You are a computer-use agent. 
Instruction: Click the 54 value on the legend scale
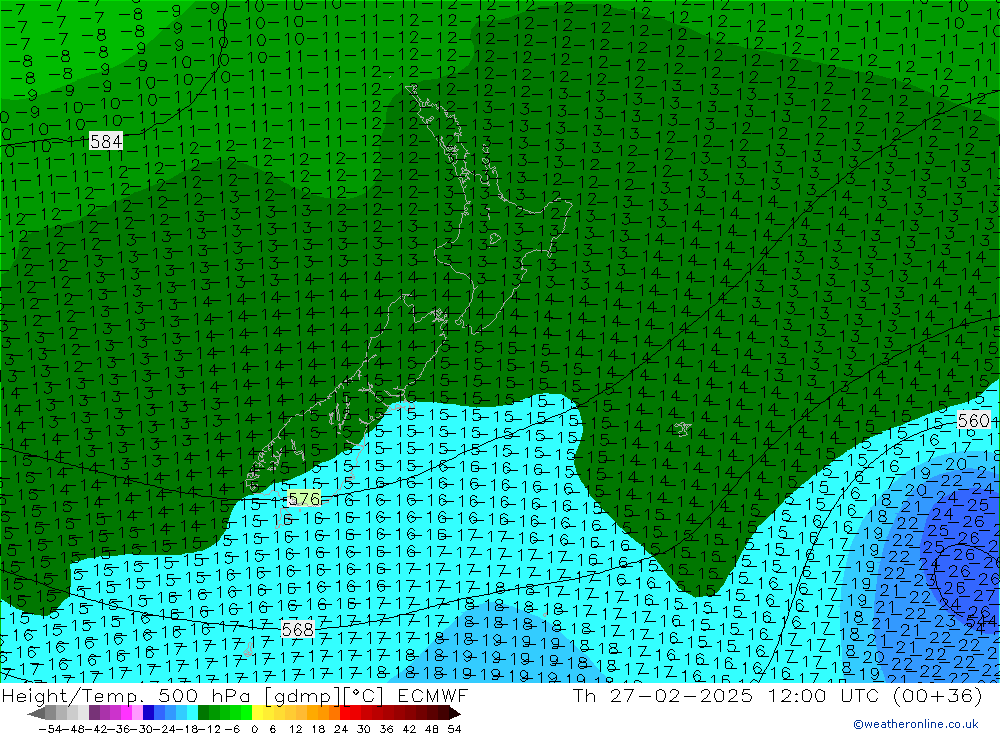[x=454, y=727]
